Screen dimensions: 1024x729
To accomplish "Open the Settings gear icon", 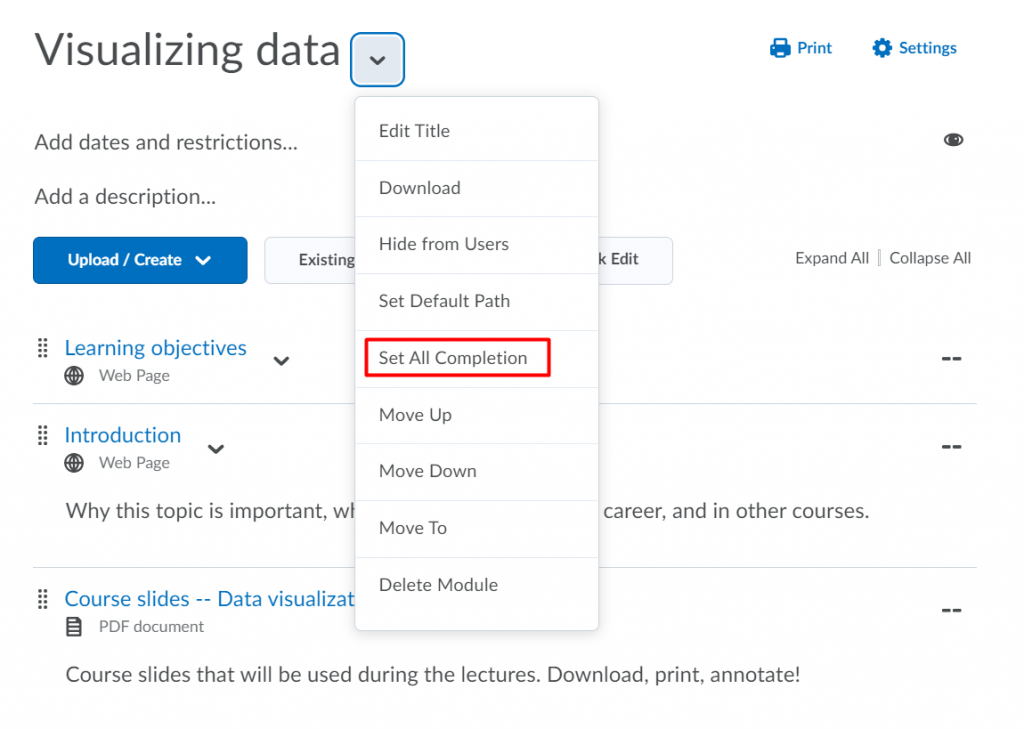I will (x=882, y=47).
